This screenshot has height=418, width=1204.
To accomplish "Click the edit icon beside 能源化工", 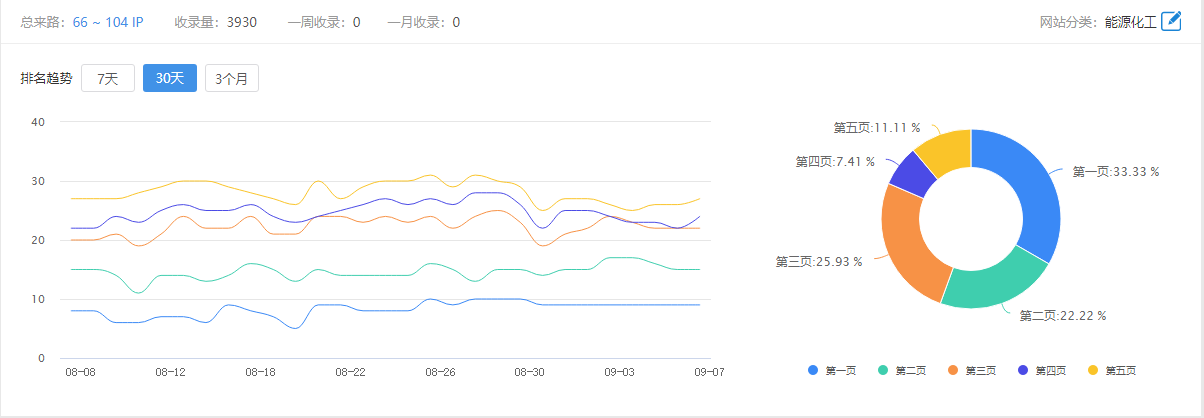I will [1171, 22].
